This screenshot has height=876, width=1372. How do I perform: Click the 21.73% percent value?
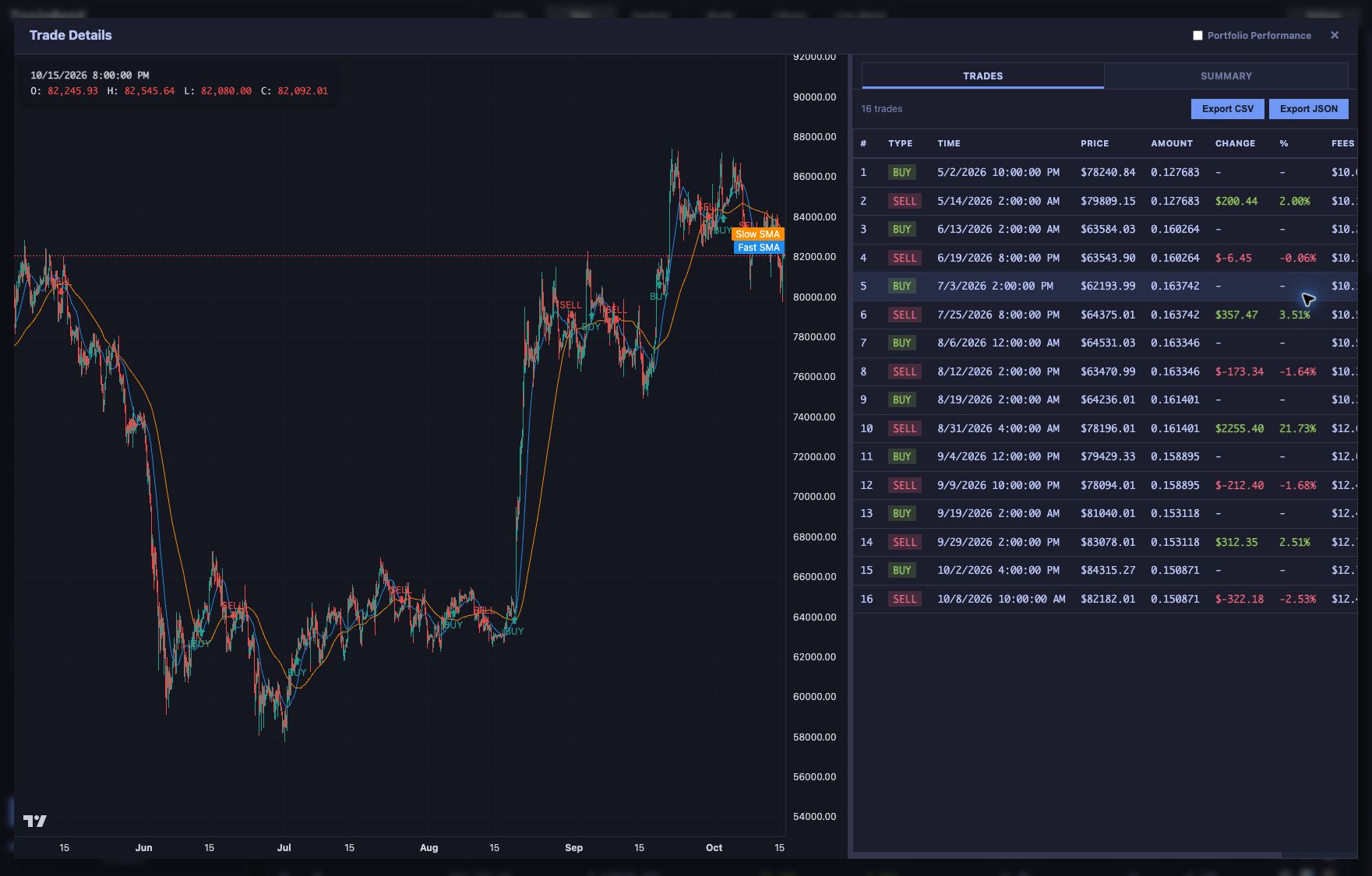coord(1297,428)
